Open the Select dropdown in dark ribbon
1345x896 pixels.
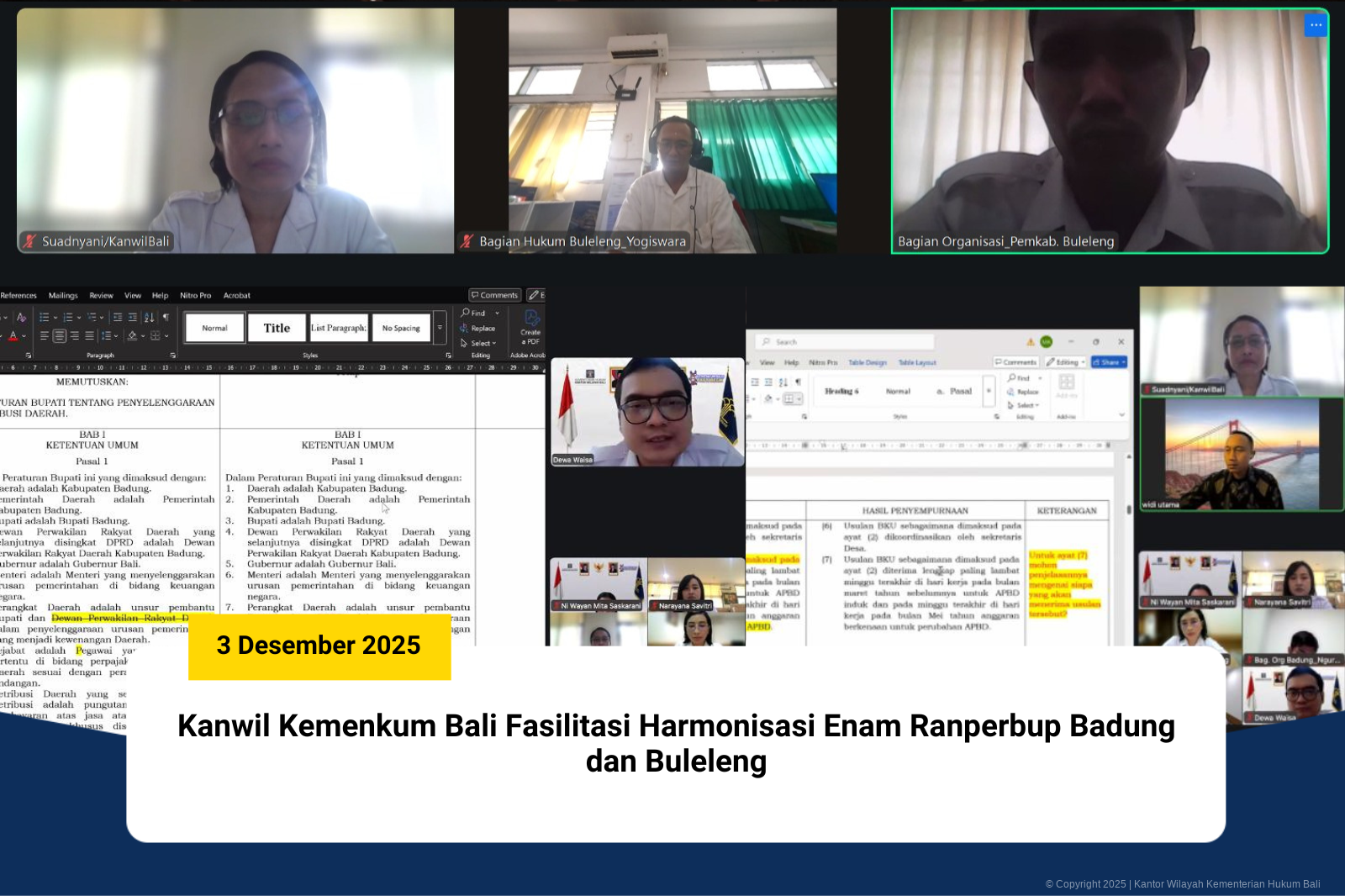[x=478, y=343]
